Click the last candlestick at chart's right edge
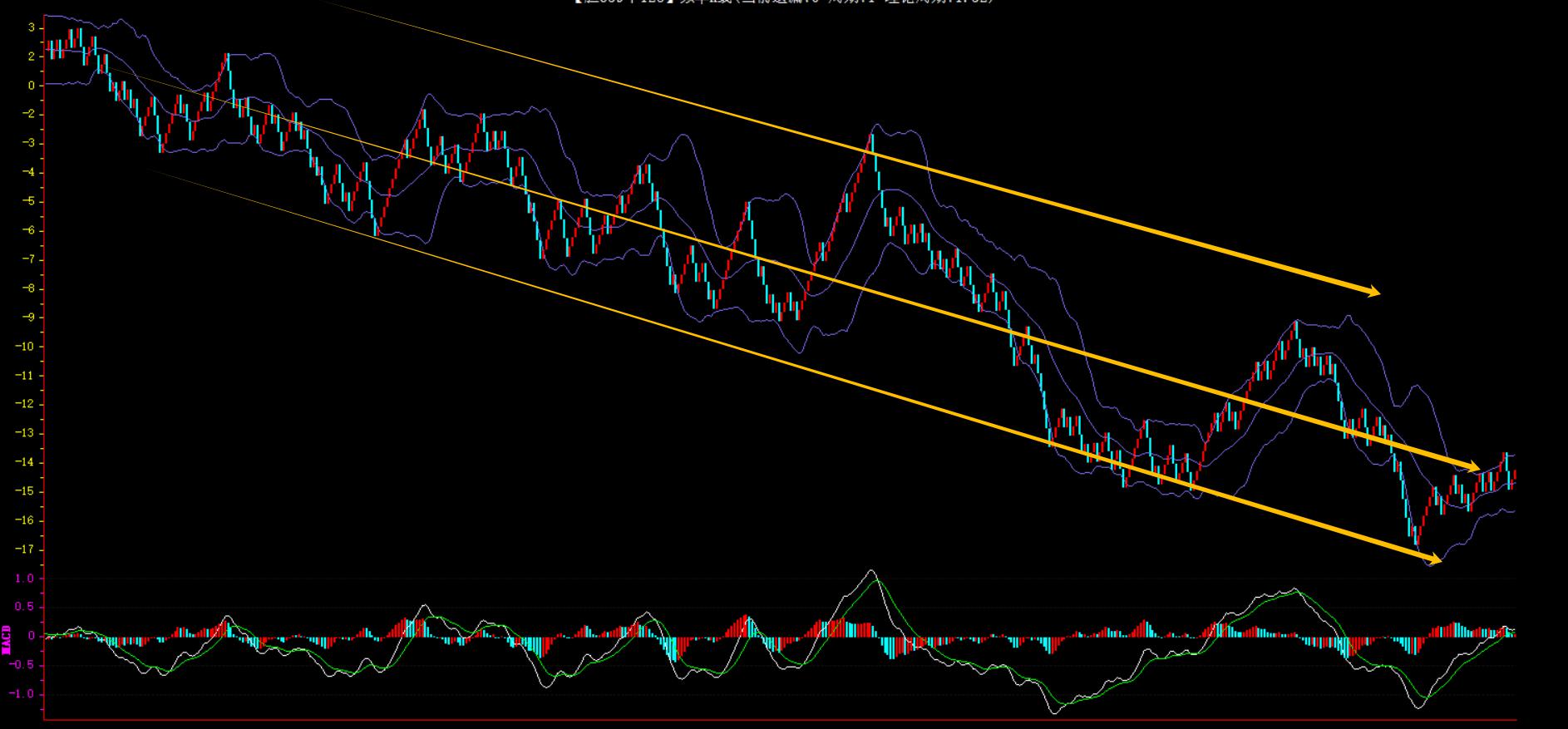1568x729 pixels. 1514,475
